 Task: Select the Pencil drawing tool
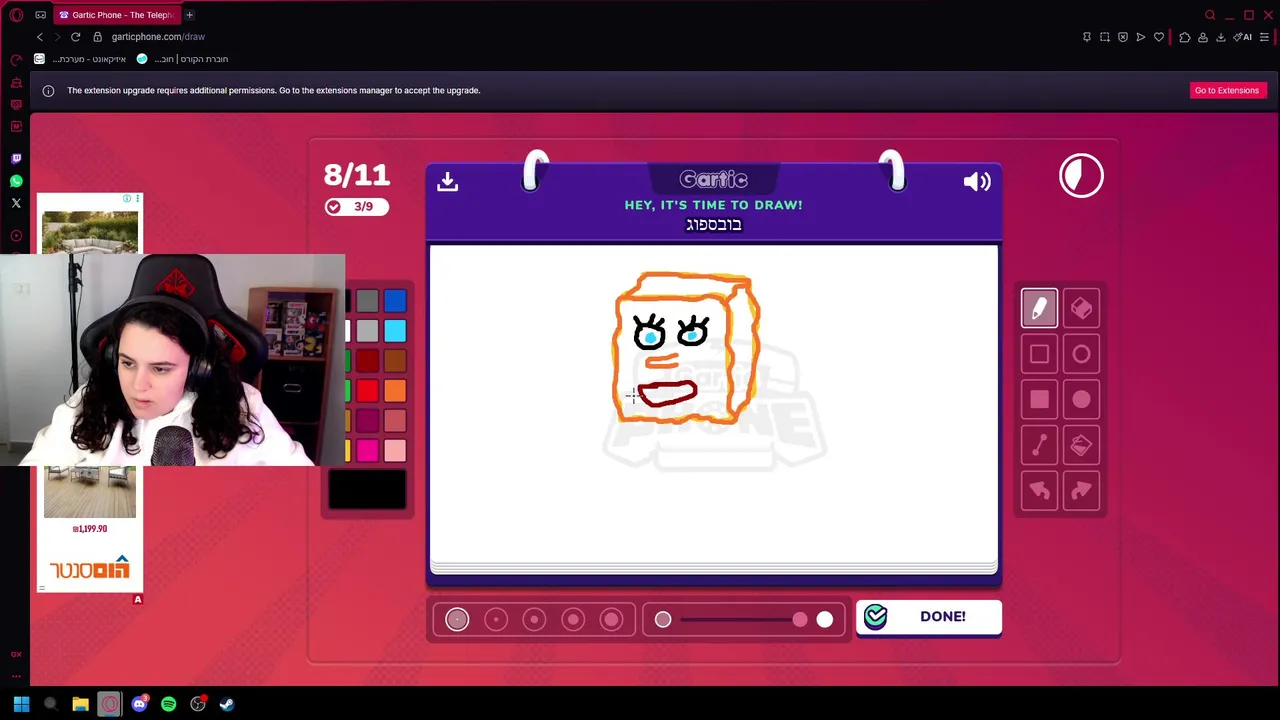pyautogui.click(x=1039, y=308)
